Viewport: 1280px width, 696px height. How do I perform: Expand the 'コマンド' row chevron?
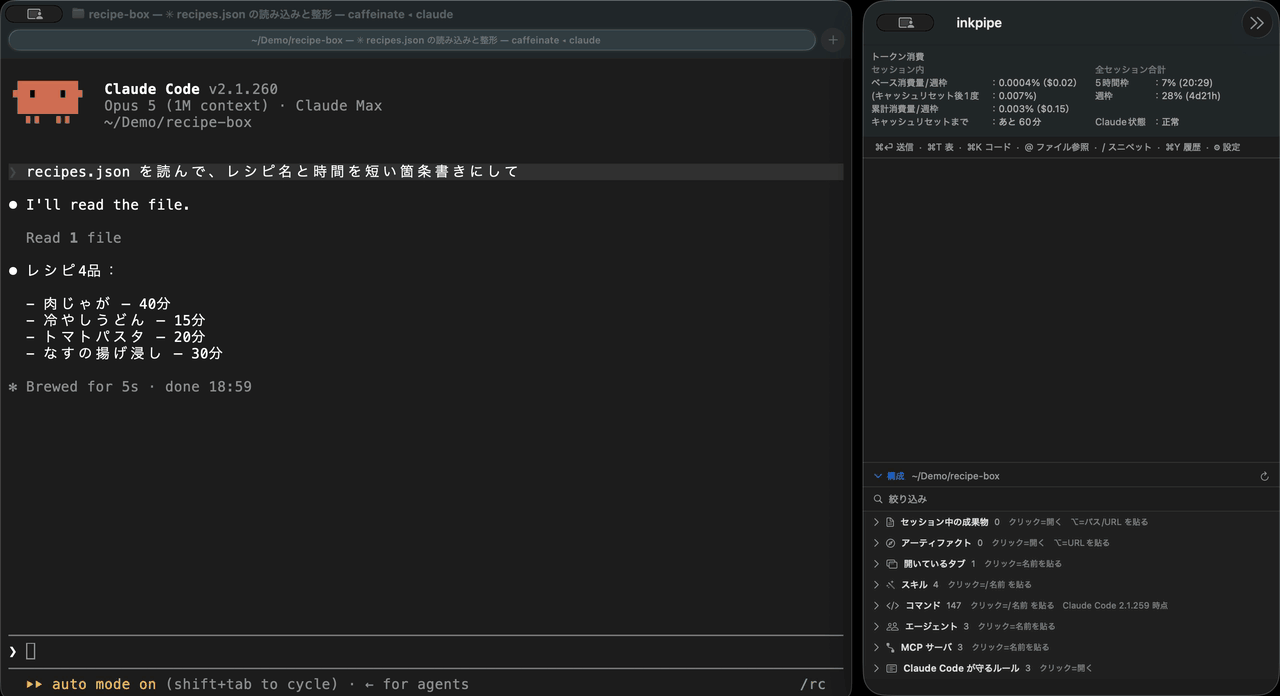tap(877, 606)
